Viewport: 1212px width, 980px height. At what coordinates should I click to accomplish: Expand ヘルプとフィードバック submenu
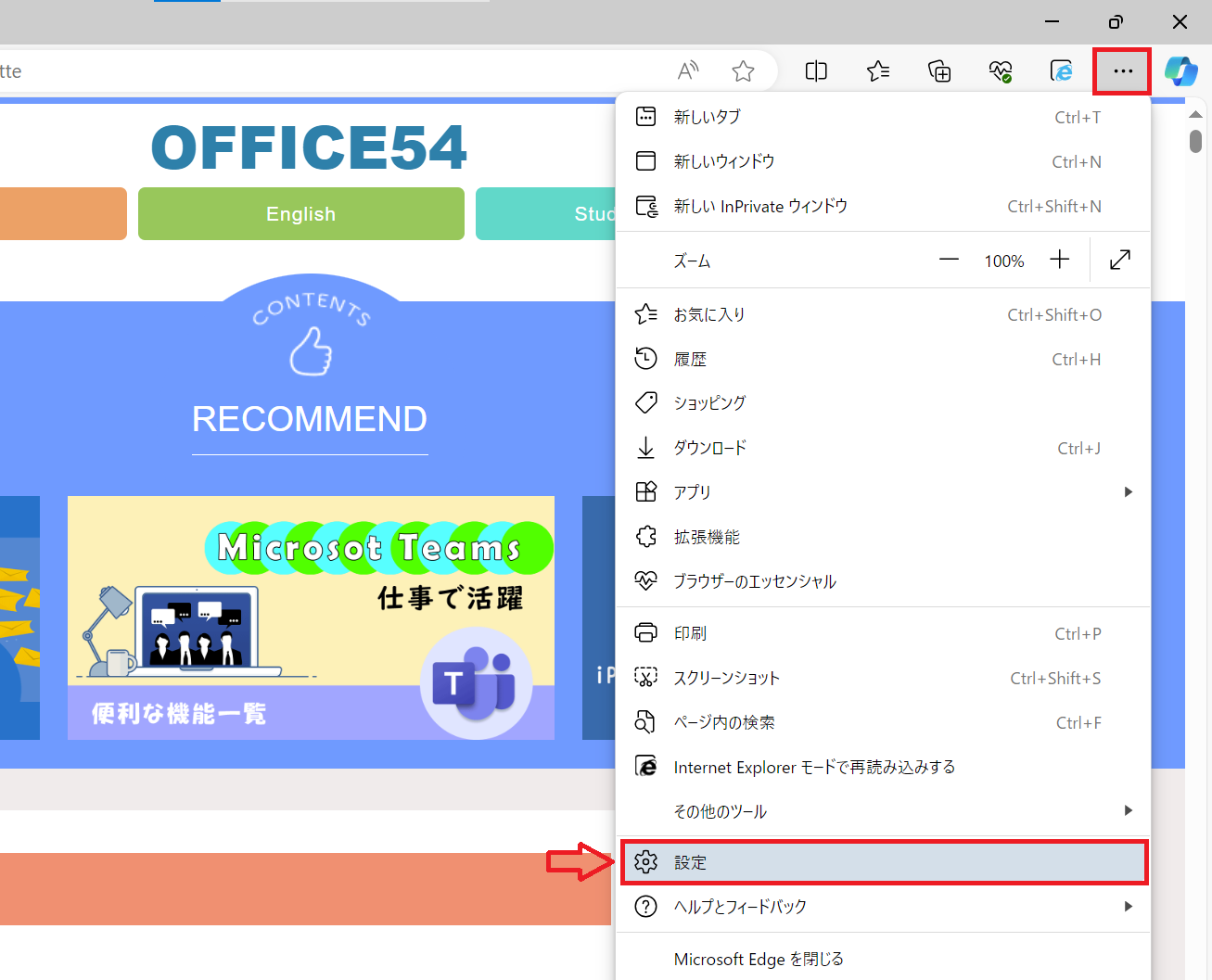point(883,907)
